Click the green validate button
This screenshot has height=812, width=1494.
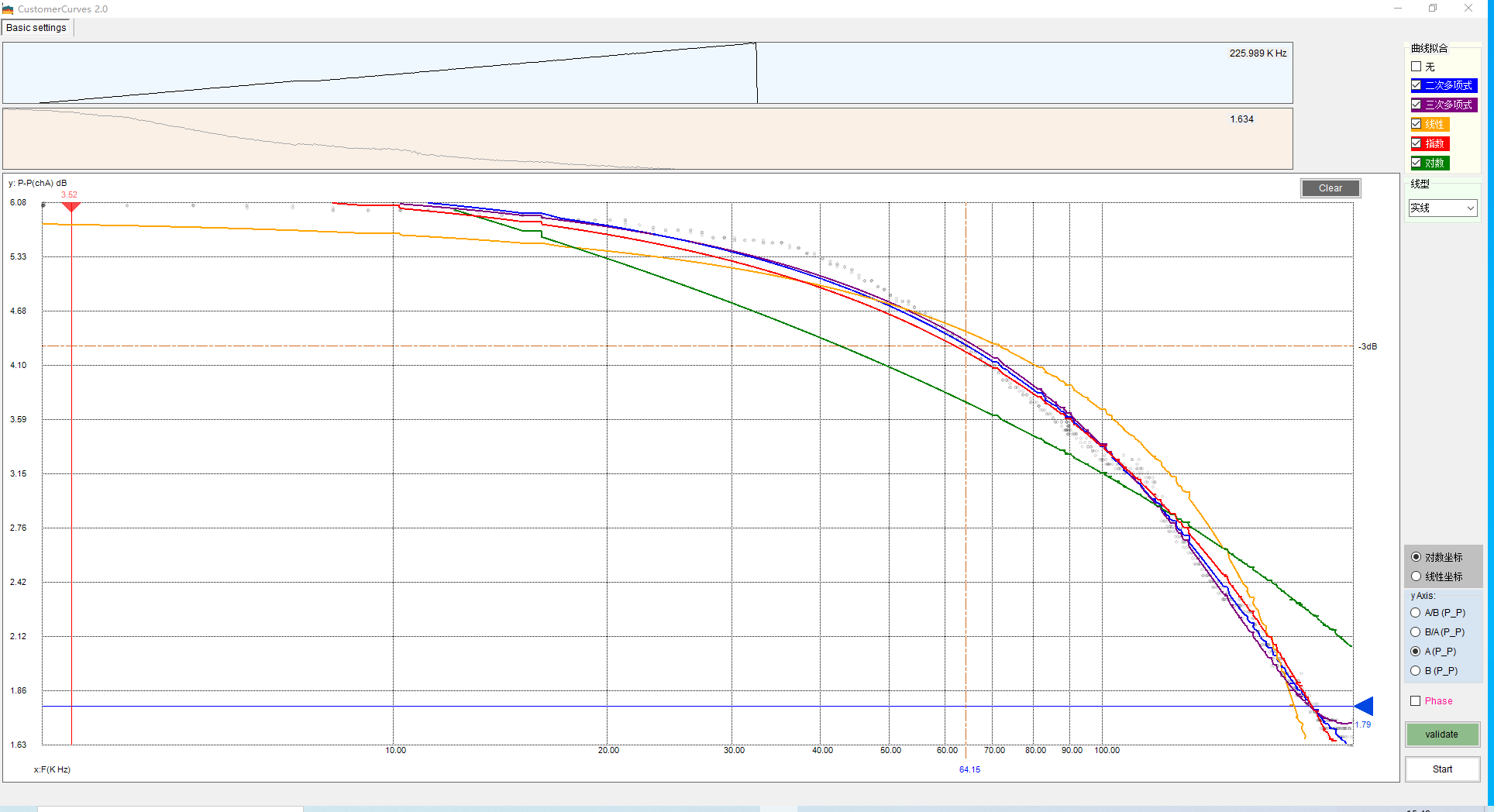tap(1442, 735)
